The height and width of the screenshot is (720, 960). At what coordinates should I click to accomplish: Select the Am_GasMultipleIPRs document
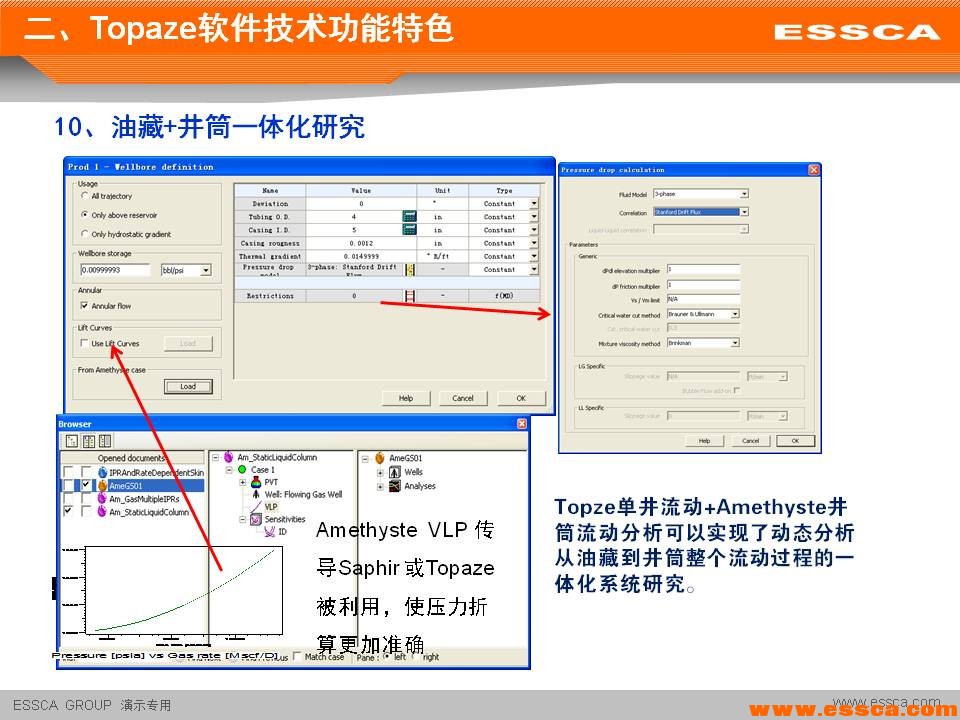(x=147, y=498)
